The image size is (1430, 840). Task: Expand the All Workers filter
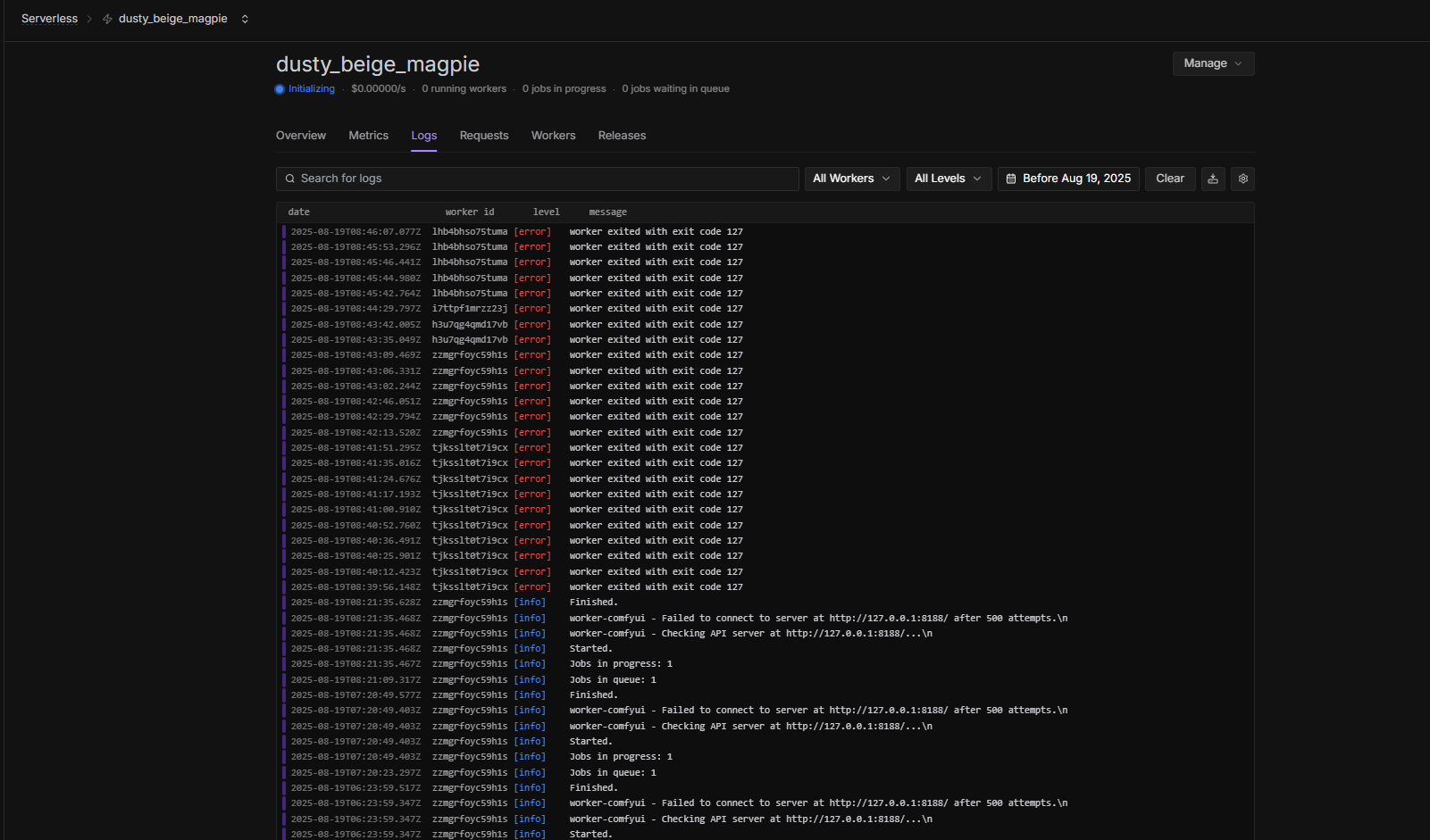[x=851, y=179]
